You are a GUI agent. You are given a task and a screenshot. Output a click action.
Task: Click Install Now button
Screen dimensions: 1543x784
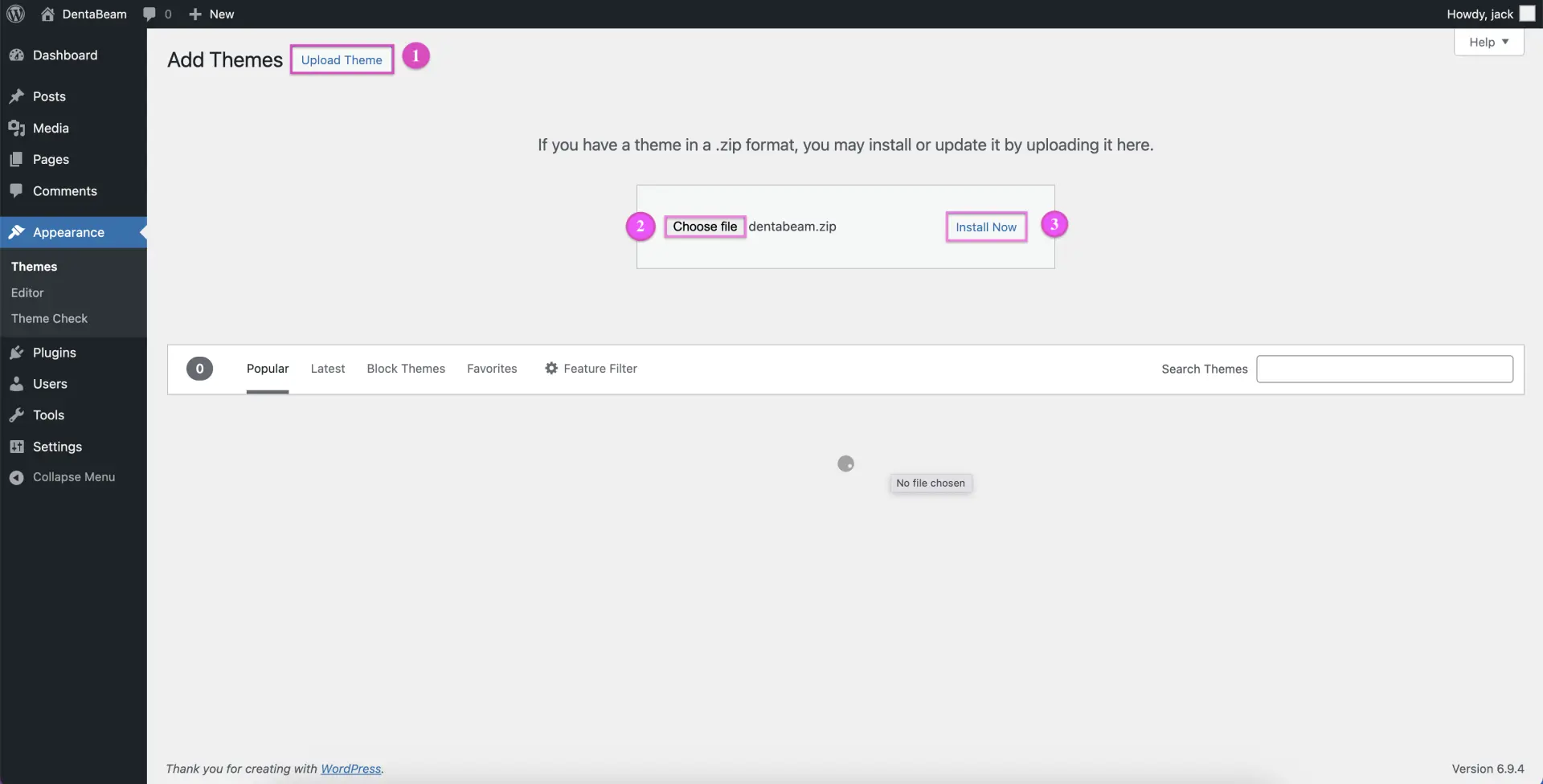[986, 227]
